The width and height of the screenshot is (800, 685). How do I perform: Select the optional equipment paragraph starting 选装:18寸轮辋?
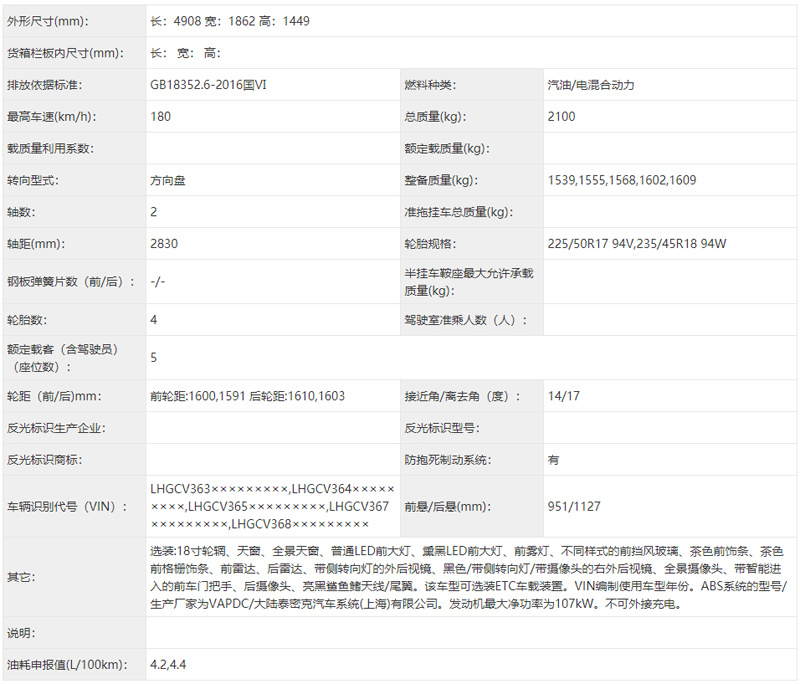click(468, 577)
